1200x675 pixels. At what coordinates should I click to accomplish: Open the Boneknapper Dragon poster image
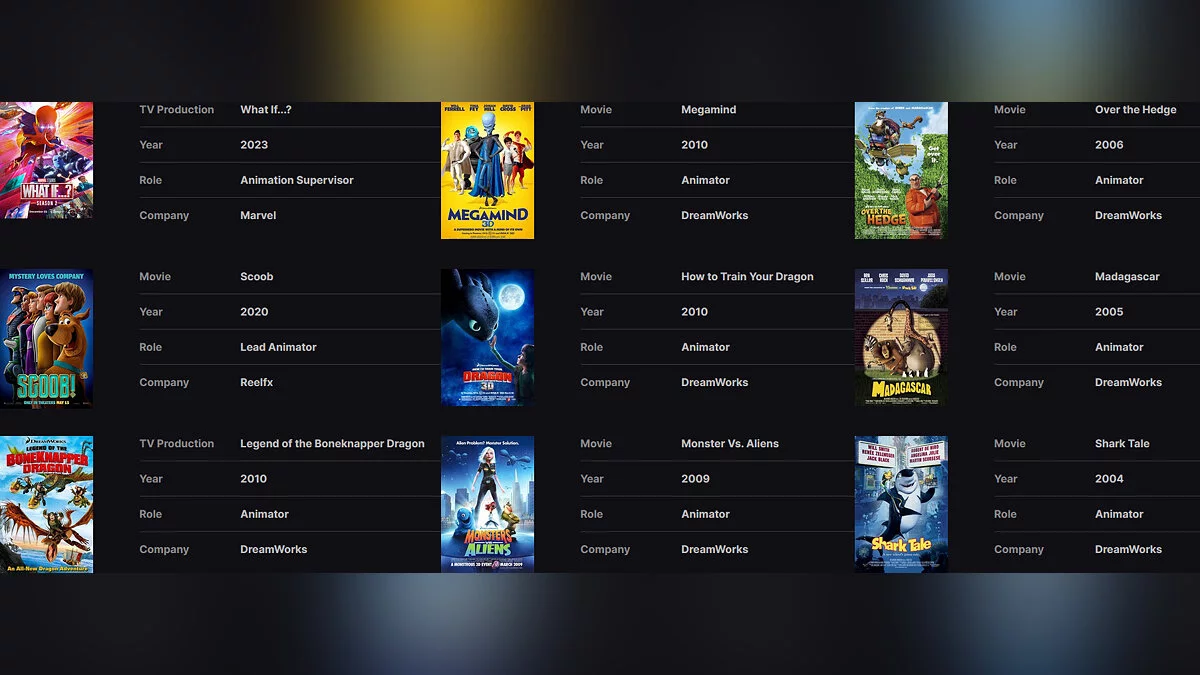click(x=46, y=504)
